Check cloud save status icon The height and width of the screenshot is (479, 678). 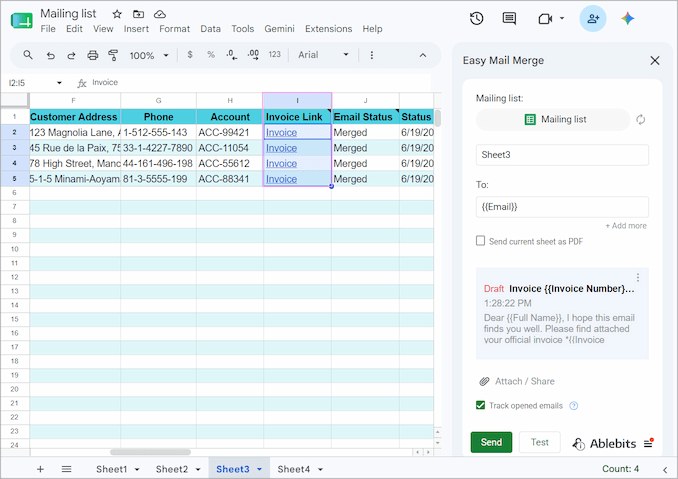tap(160, 14)
